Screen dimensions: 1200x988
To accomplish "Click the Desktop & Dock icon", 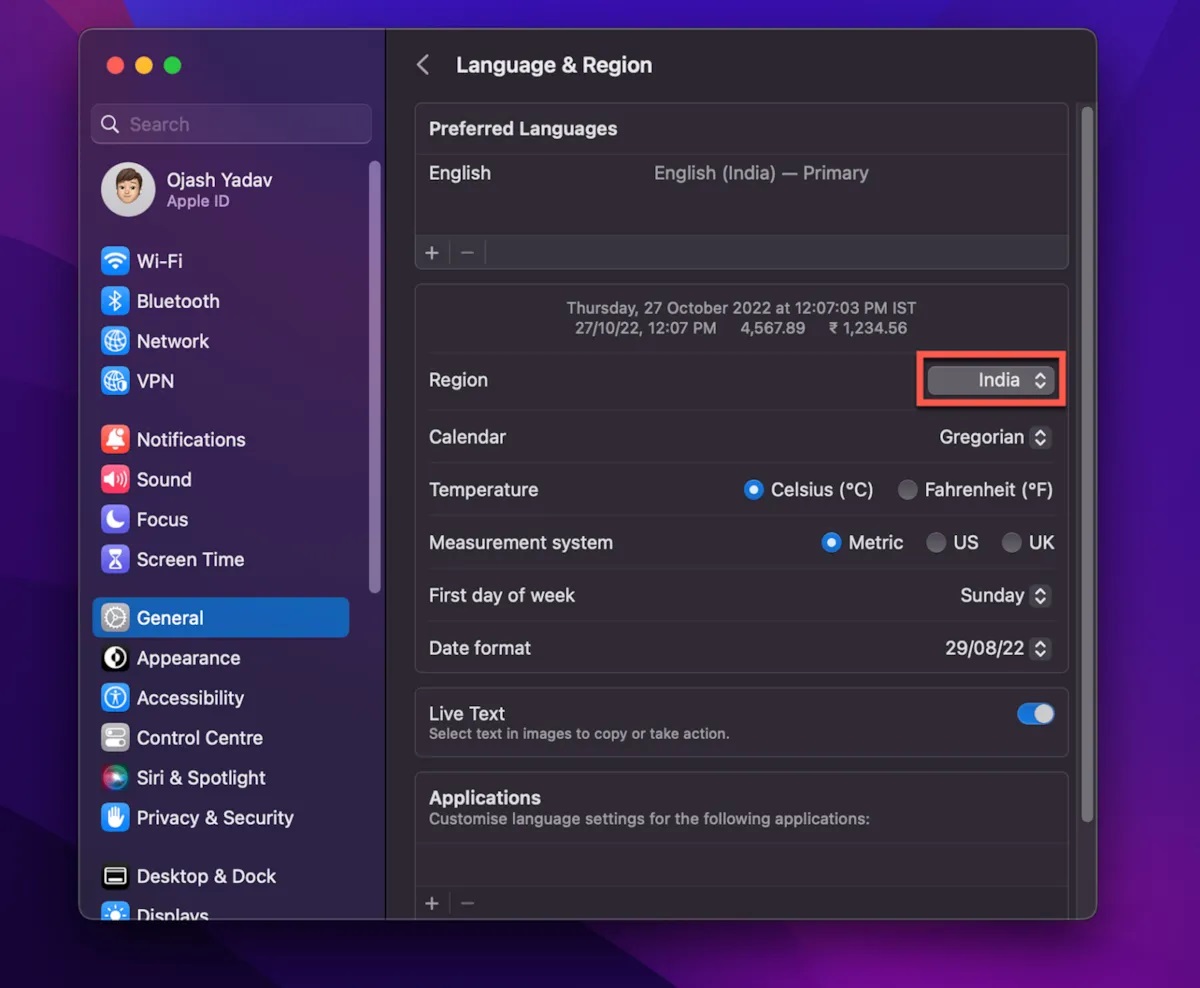I will pyautogui.click(x=115, y=876).
